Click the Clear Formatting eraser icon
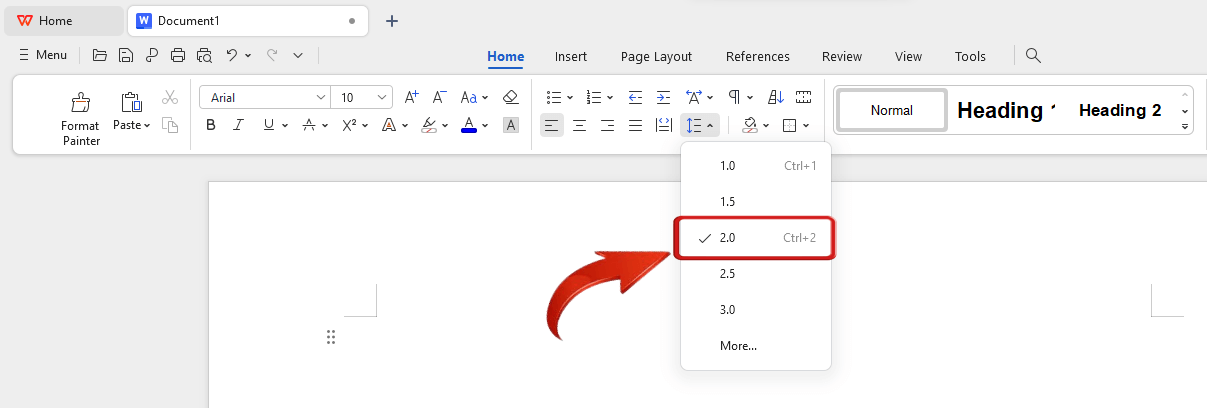This screenshot has width=1207, height=408. (511, 97)
